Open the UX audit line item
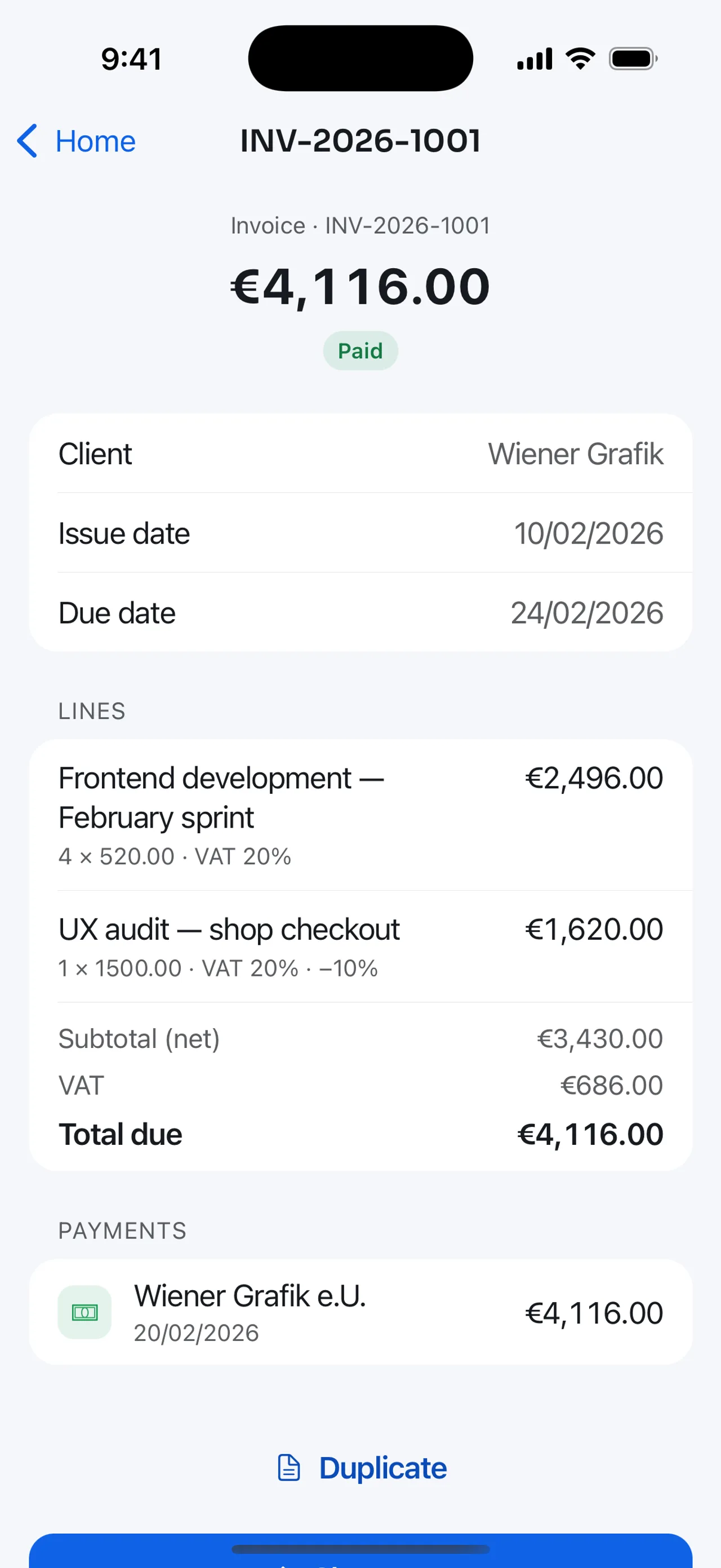The width and height of the screenshot is (721, 1568). (360, 947)
